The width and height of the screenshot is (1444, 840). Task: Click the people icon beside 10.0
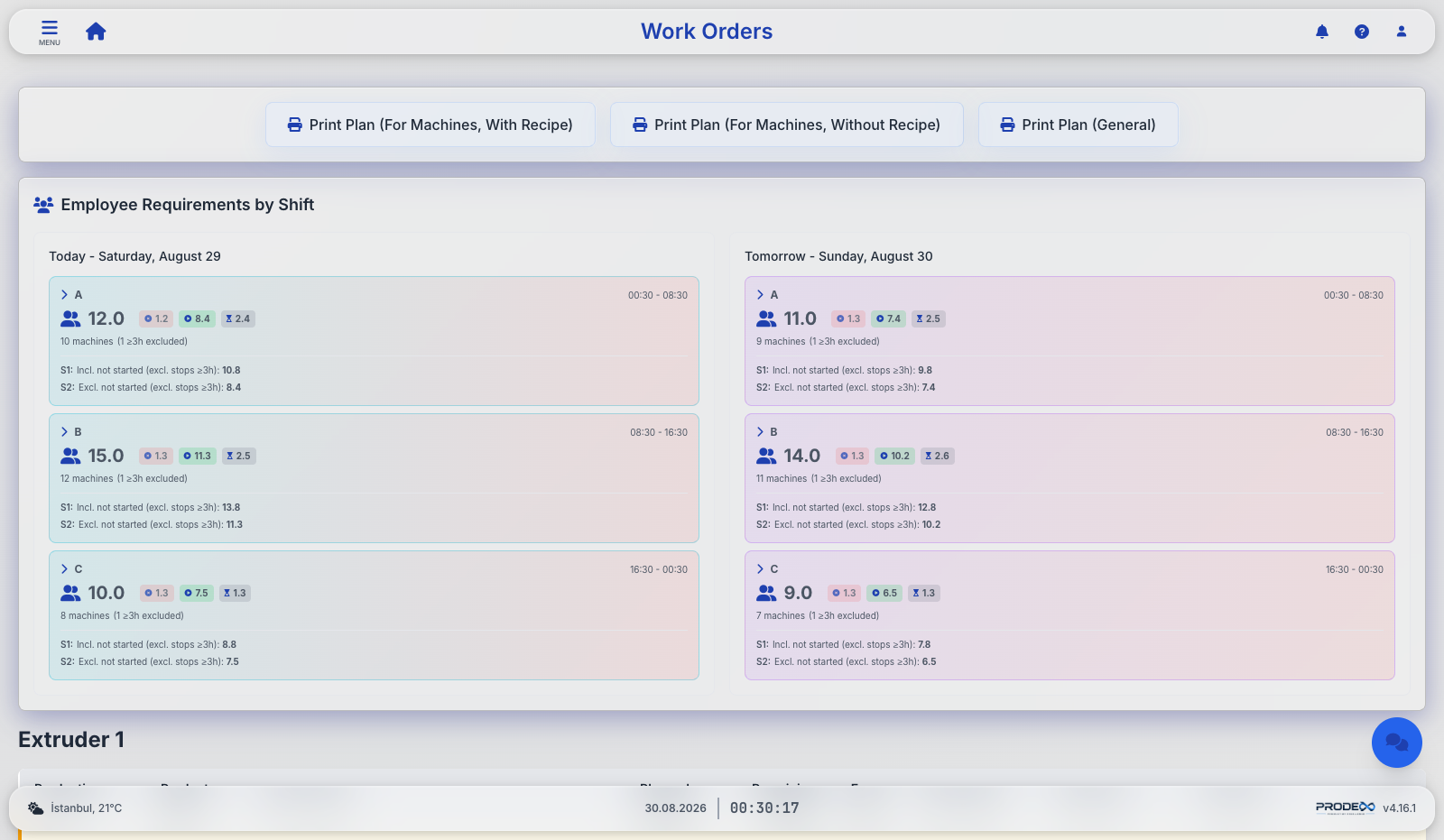pos(70,593)
